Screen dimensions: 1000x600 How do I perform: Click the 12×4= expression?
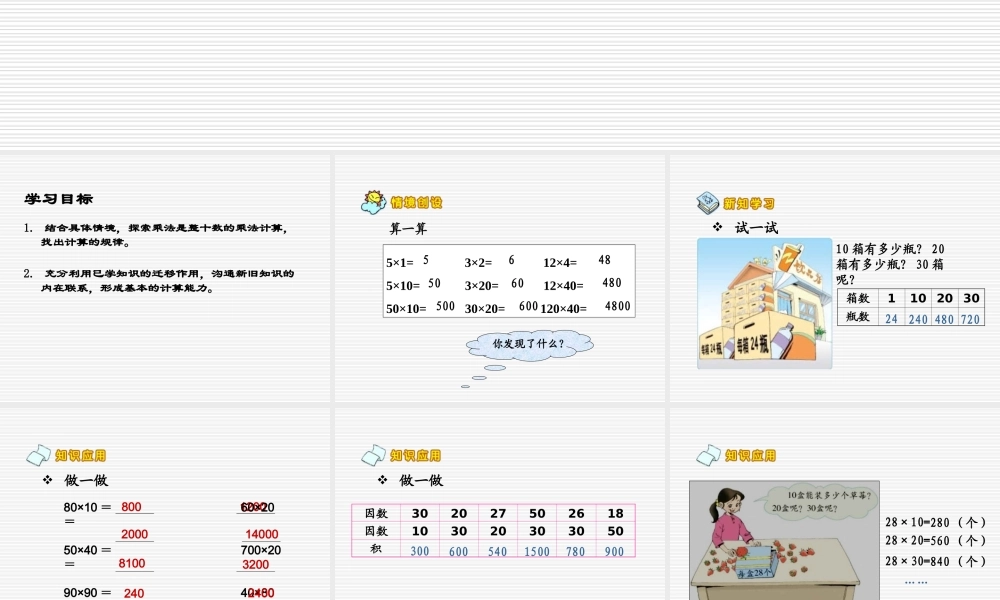click(560, 263)
